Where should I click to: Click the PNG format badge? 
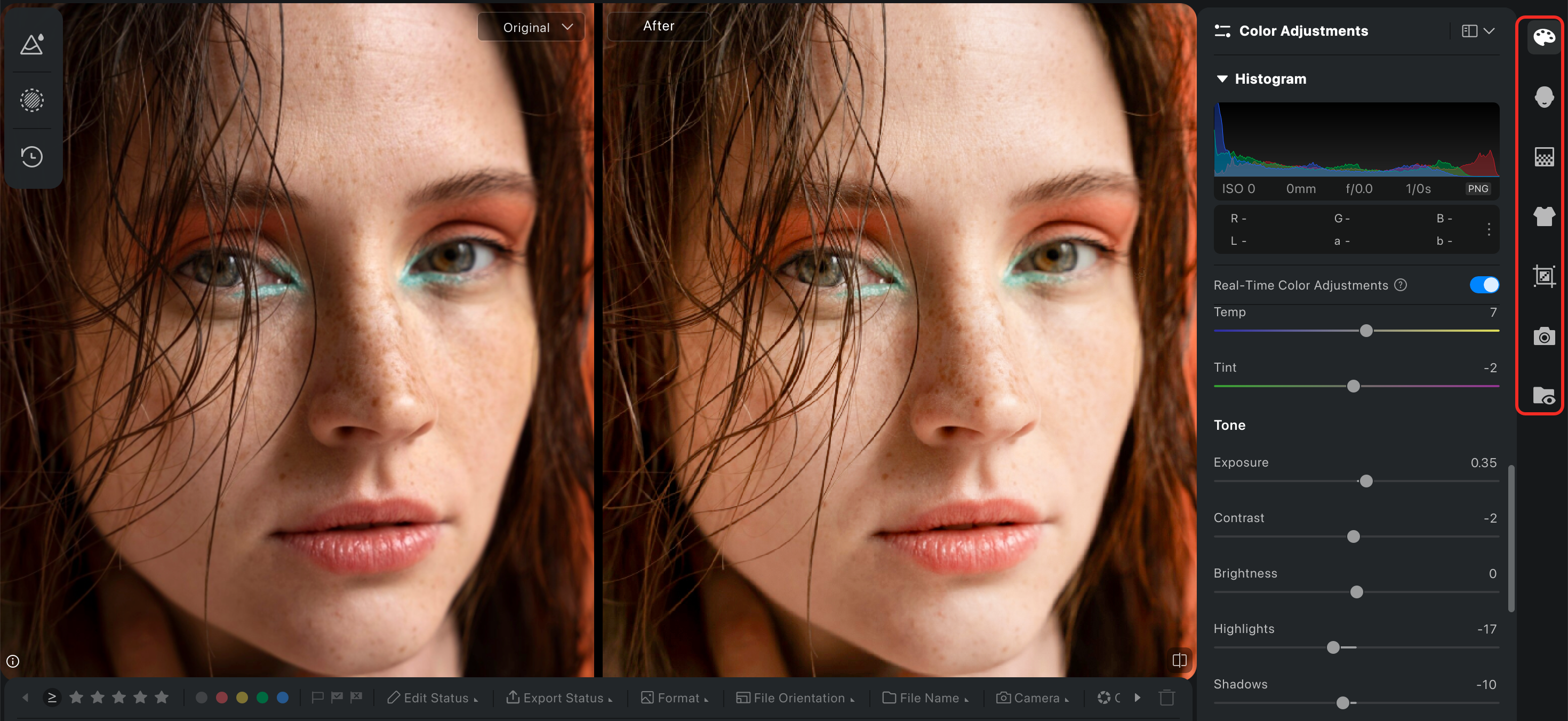tap(1477, 189)
